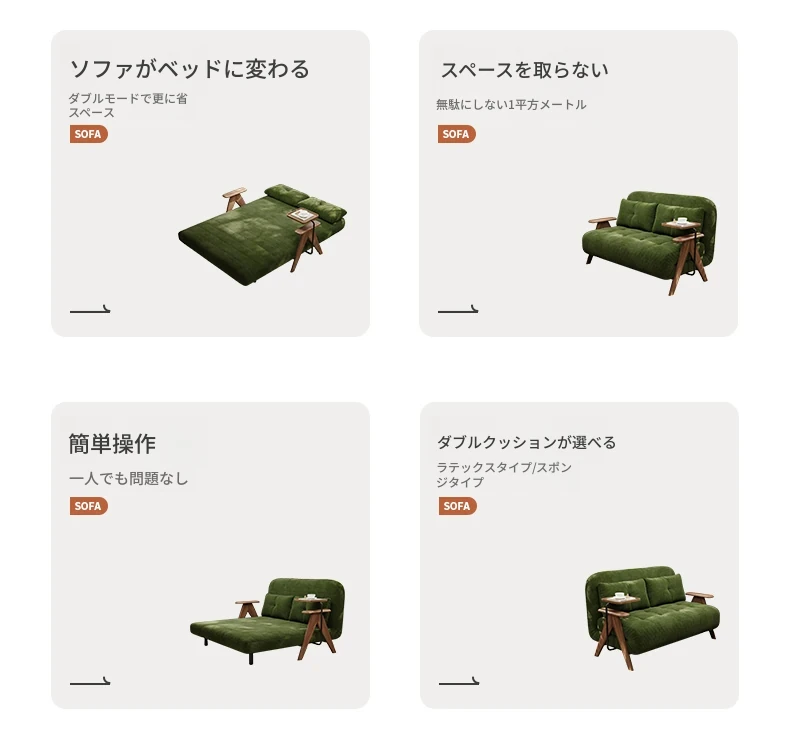Click SOFA badge under 無駄にしない1平方メートル
This screenshot has width=790, height=730.
pos(456,134)
